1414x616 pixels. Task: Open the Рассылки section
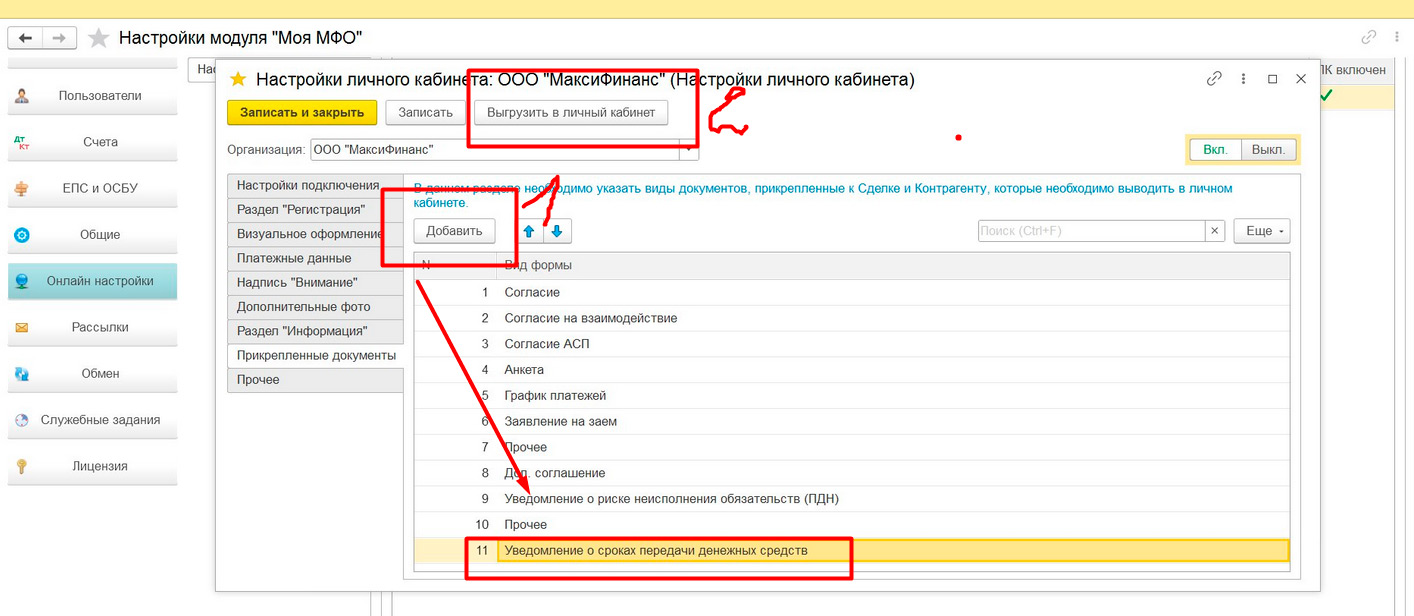(93, 327)
